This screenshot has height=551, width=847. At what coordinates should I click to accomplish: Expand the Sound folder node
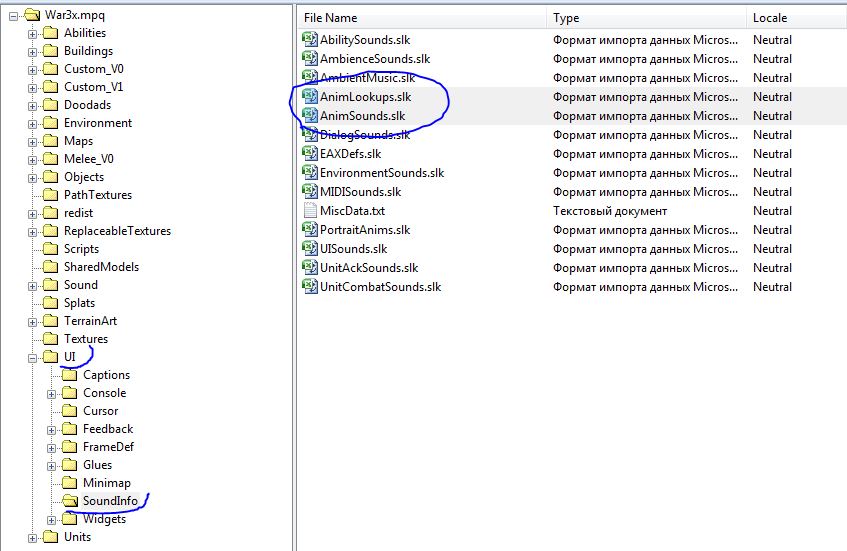coord(32,286)
